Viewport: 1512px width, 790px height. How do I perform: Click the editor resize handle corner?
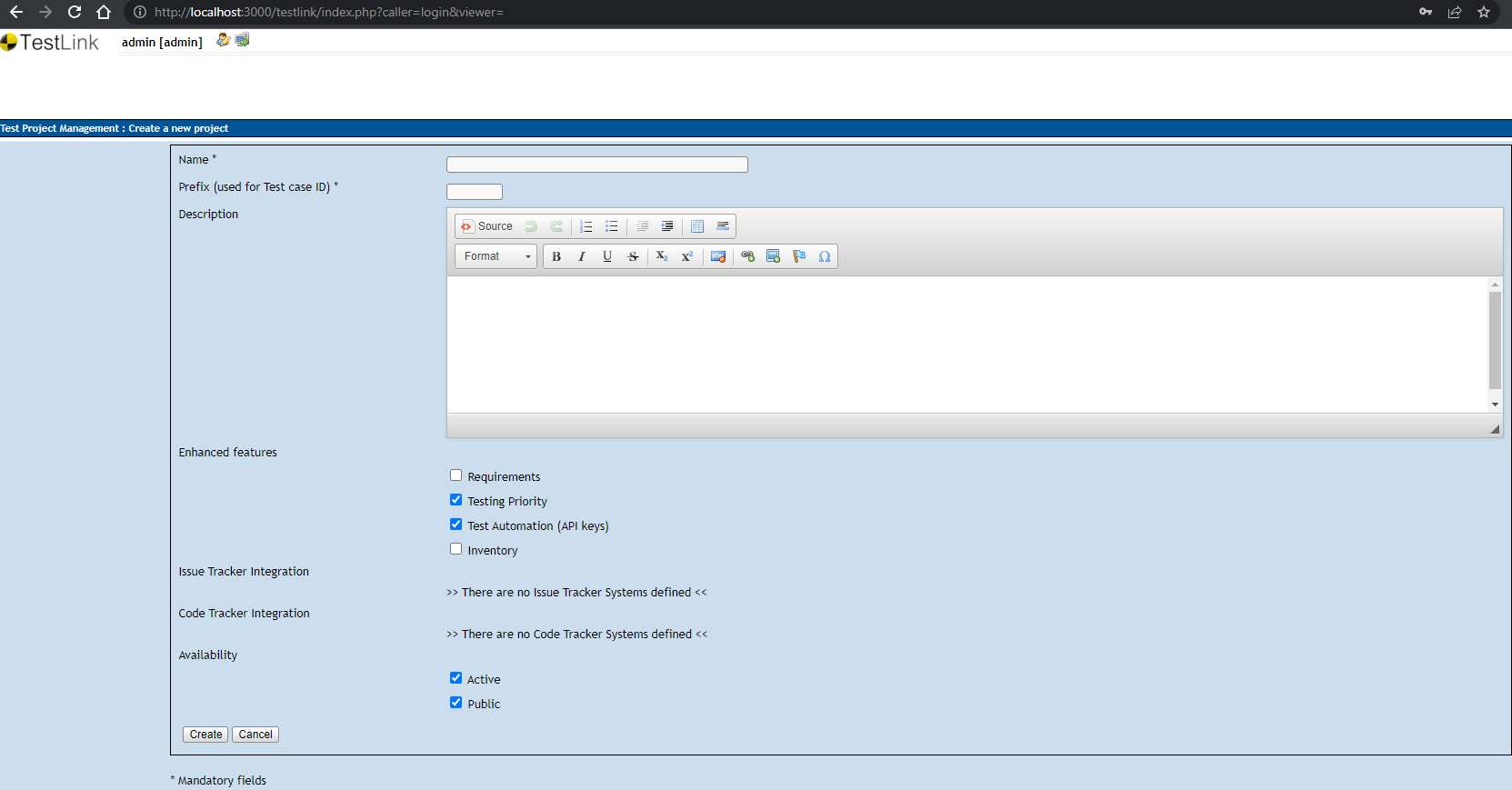1495,429
